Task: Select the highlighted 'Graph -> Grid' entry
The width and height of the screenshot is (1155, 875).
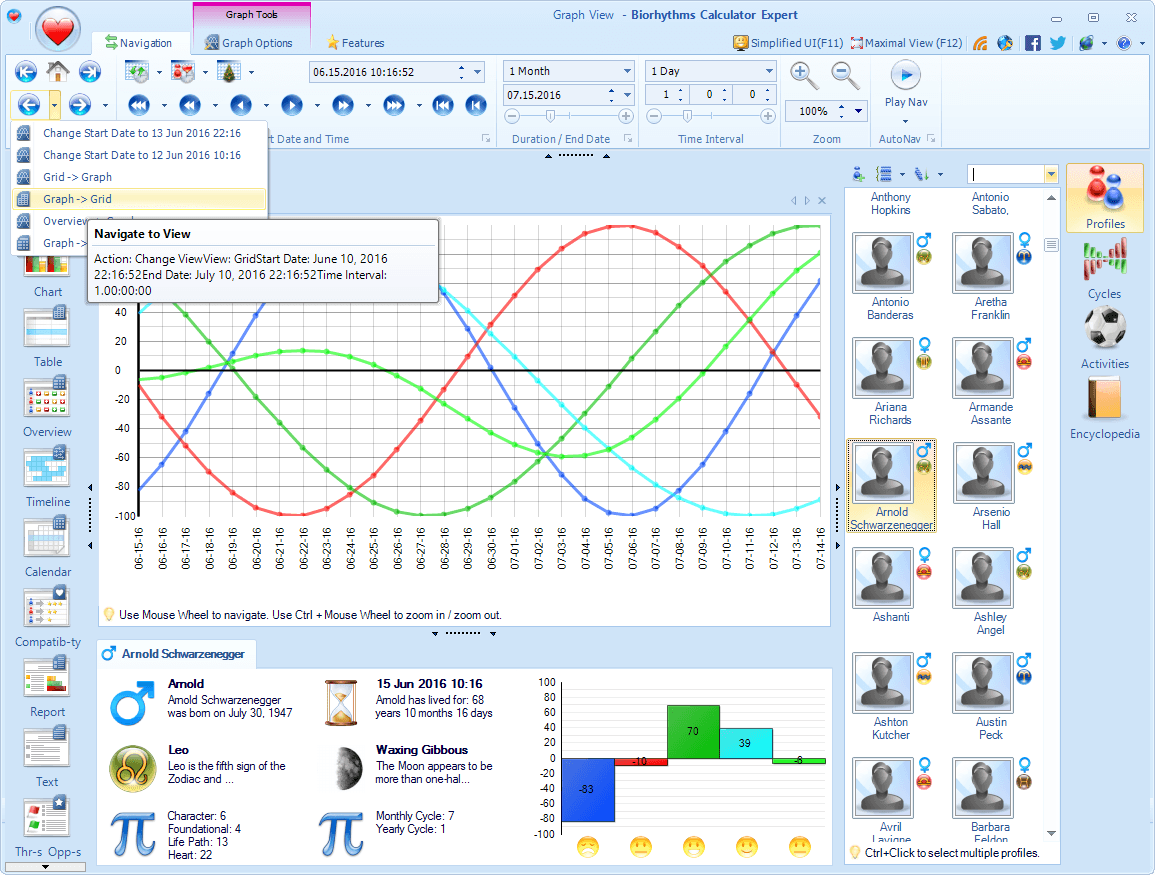Action: tap(139, 199)
